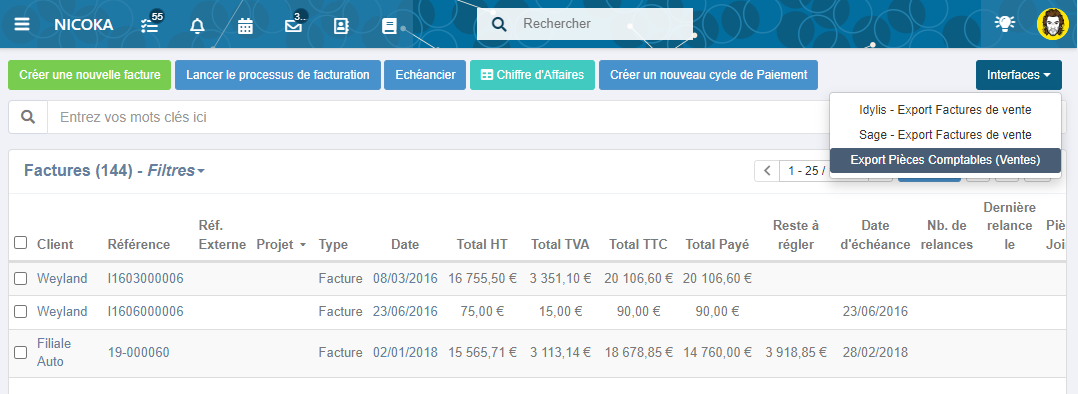Sort by the Reste à régler column header
This screenshot has height=394, width=1078.
point(796,235)
